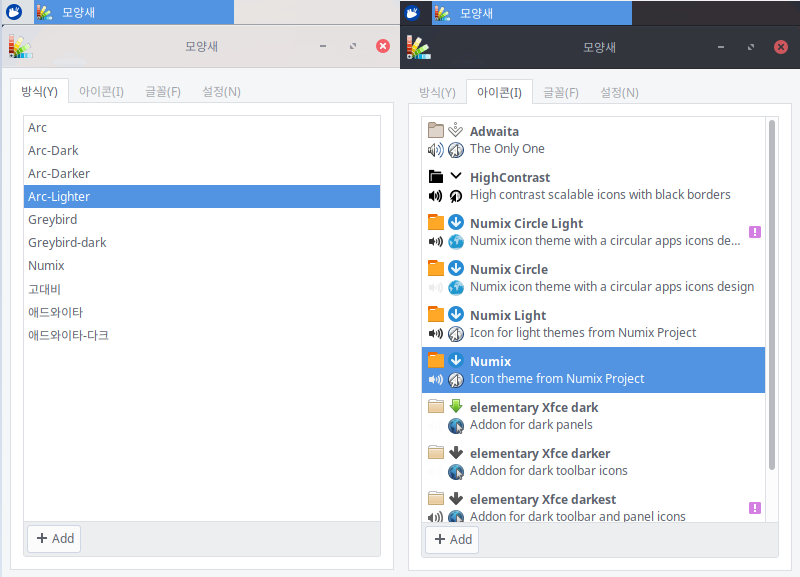This screenshot has width=800, height=577.
Task: Maximize the right dark 모양새 window
Action: coord(751,47)
